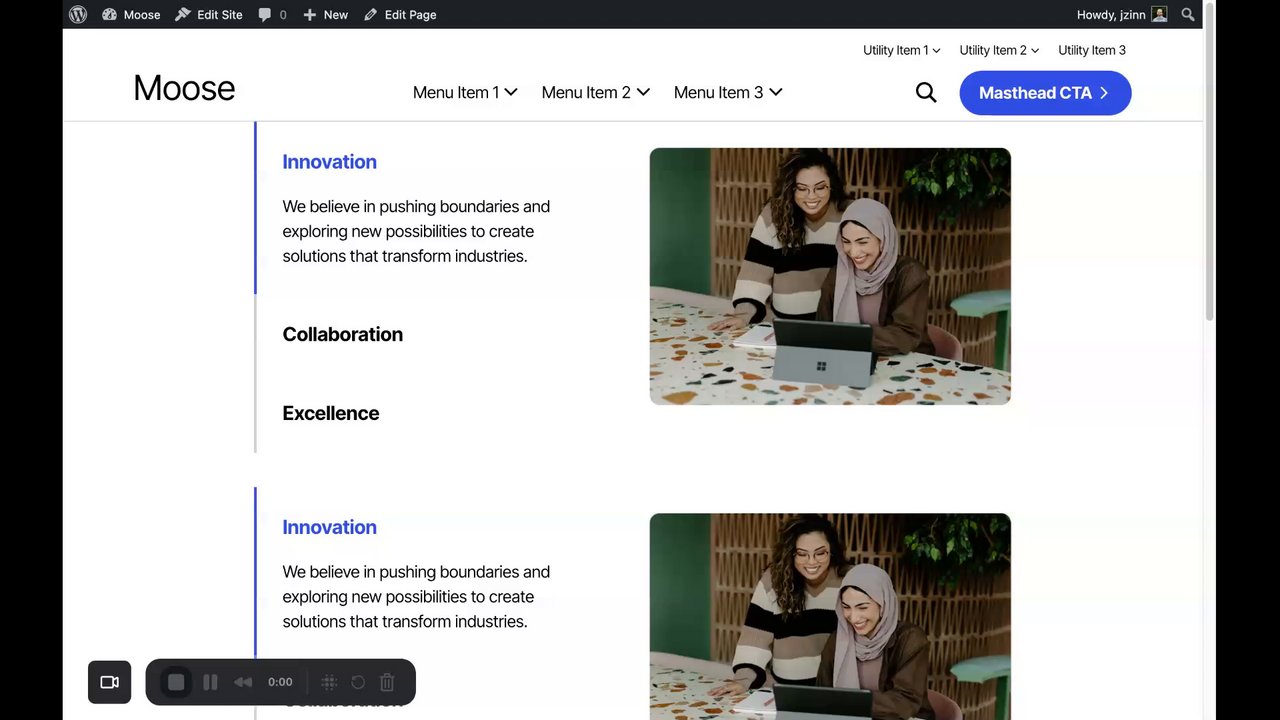
Task: Select the Excellence tab
Action: pos(330,413)
